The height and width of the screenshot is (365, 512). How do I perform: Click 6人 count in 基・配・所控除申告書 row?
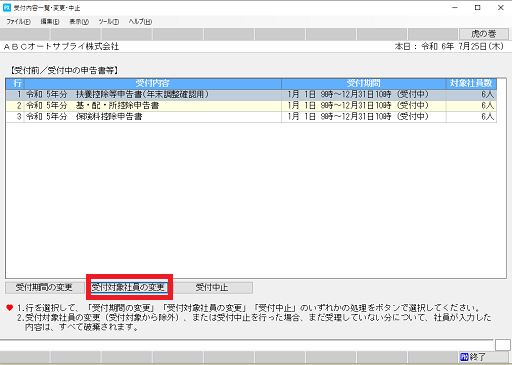(471, 105)
